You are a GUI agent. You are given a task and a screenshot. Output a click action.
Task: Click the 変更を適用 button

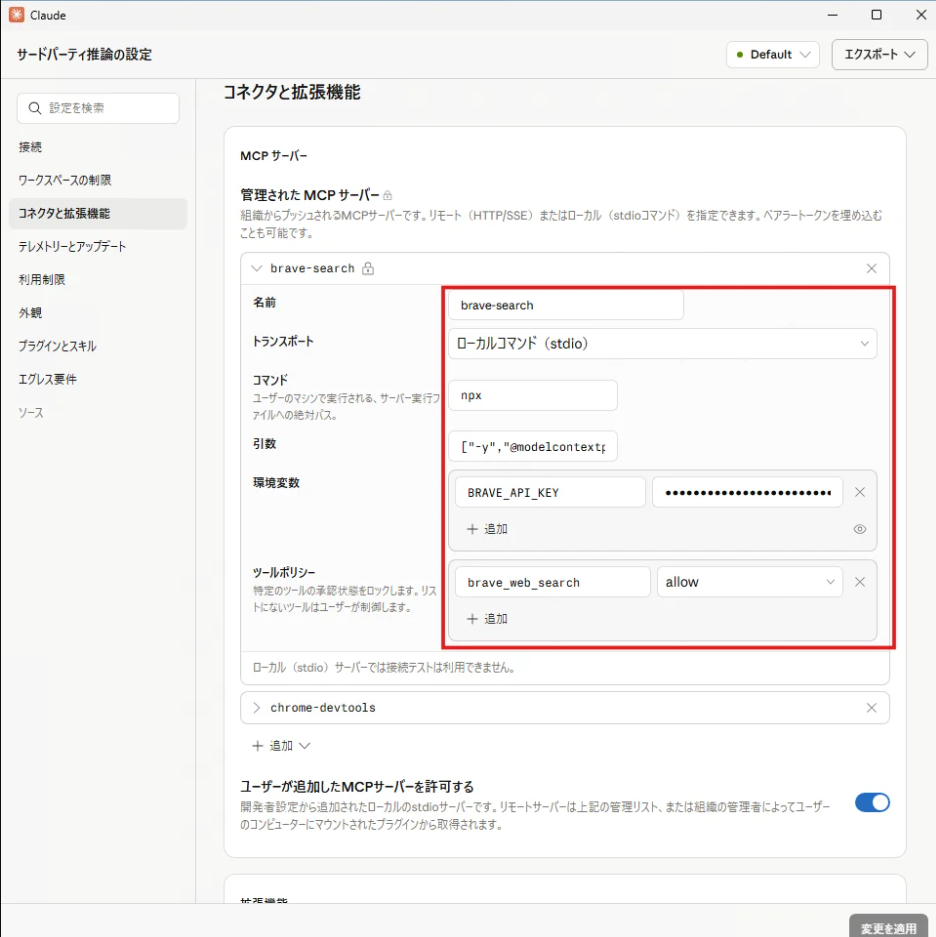tap(888, 927)
